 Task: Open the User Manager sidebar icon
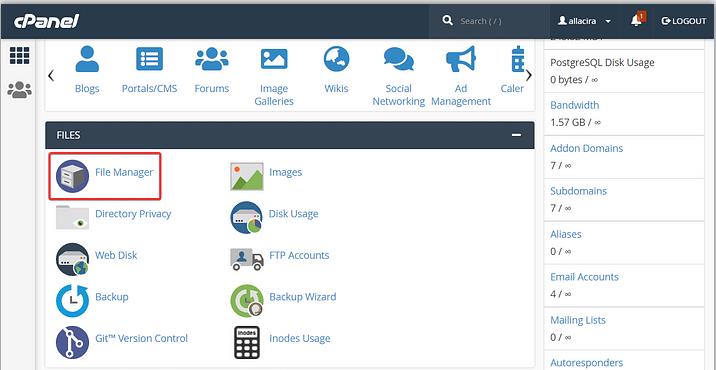click(20, 90)
